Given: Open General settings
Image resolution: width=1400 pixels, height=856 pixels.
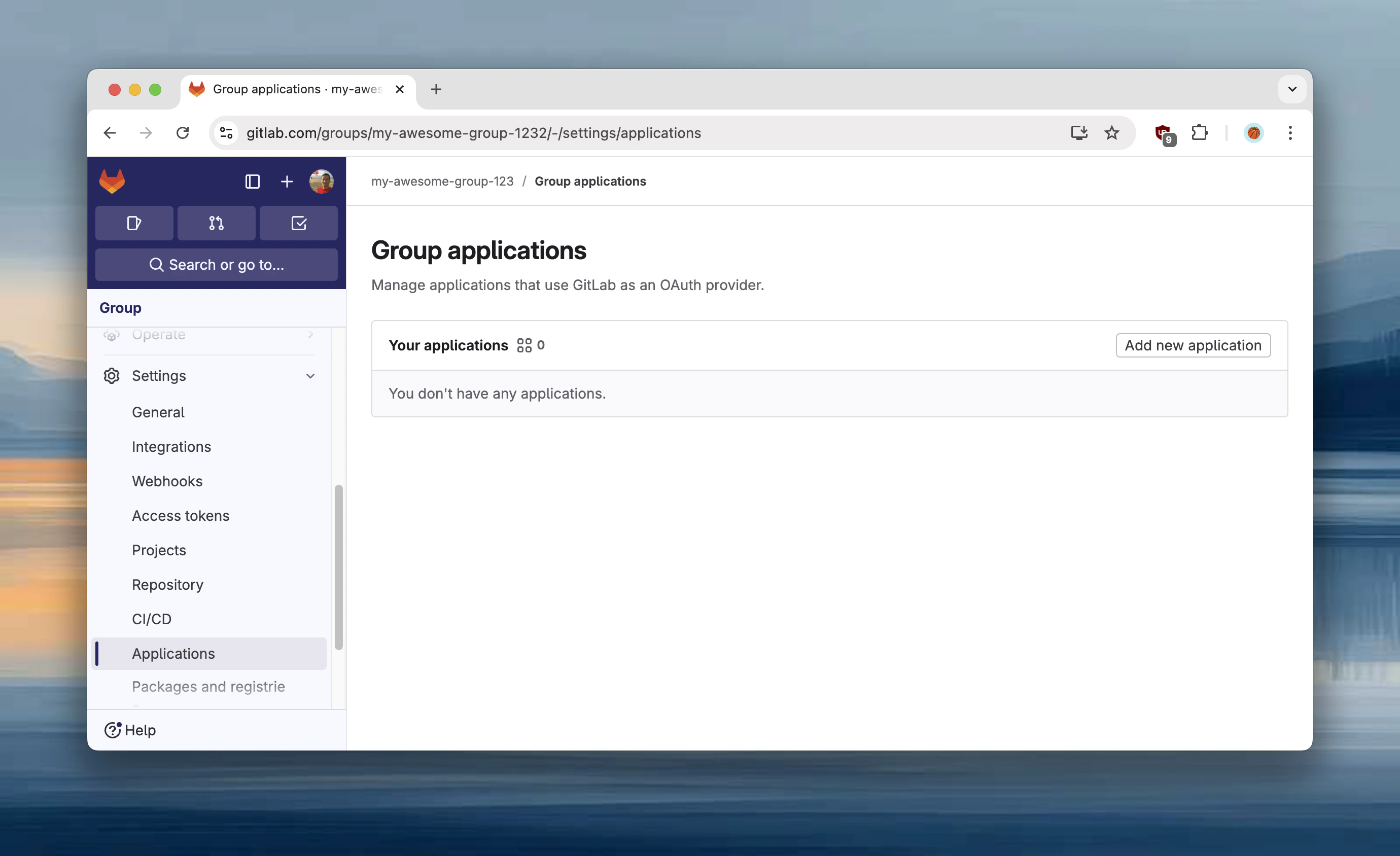Looking at the screenshot, I should click(158, 412).
